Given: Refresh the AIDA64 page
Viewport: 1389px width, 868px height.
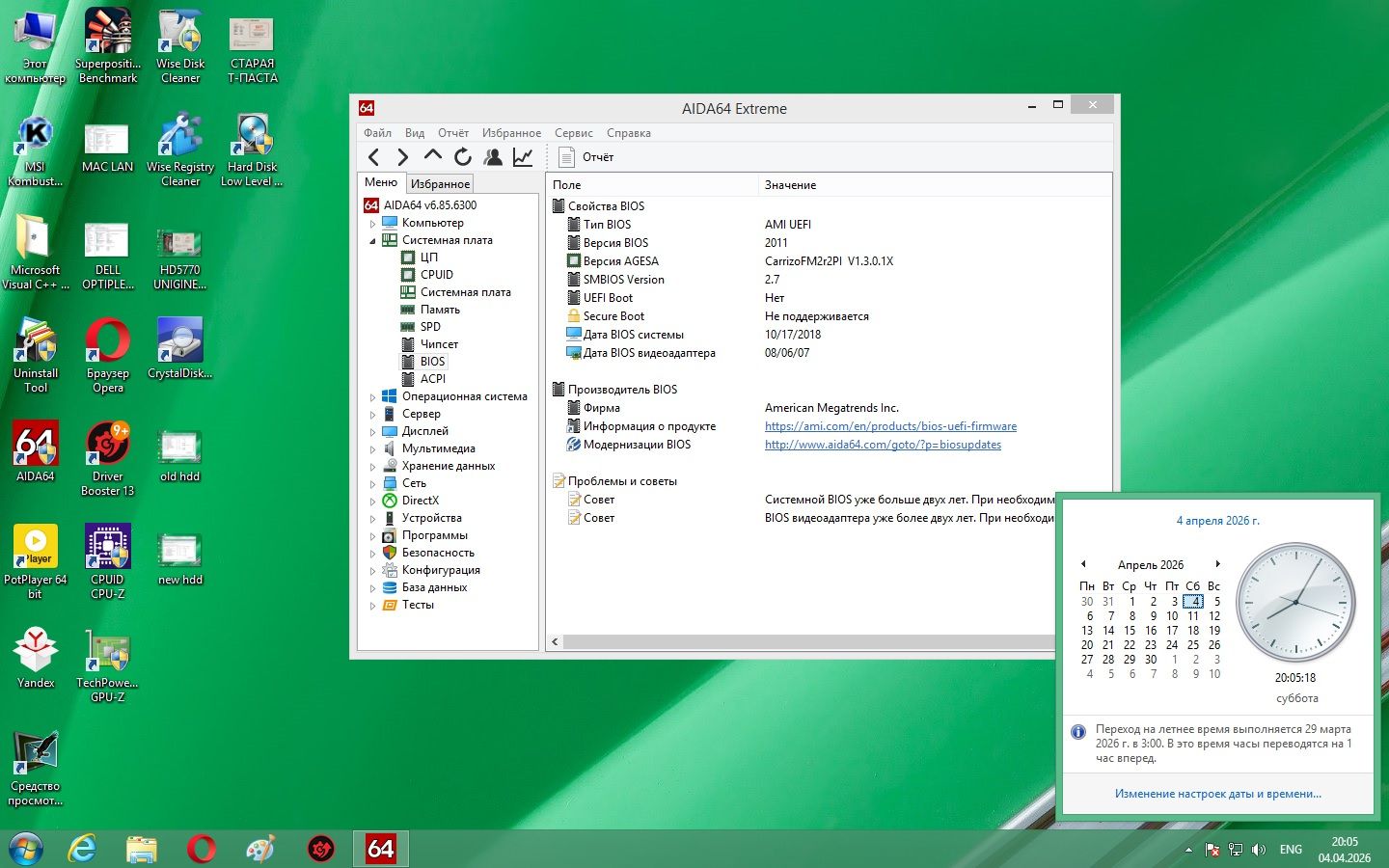Looking at the screenshot, I should [463, 156].
